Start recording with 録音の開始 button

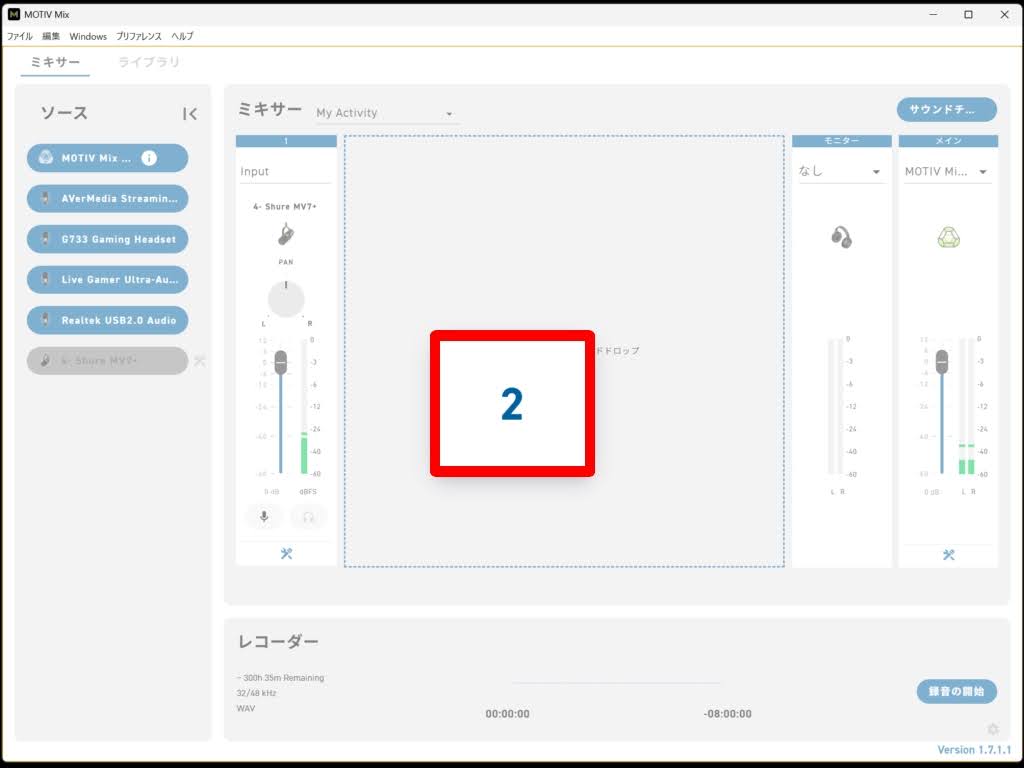point(956,691)
